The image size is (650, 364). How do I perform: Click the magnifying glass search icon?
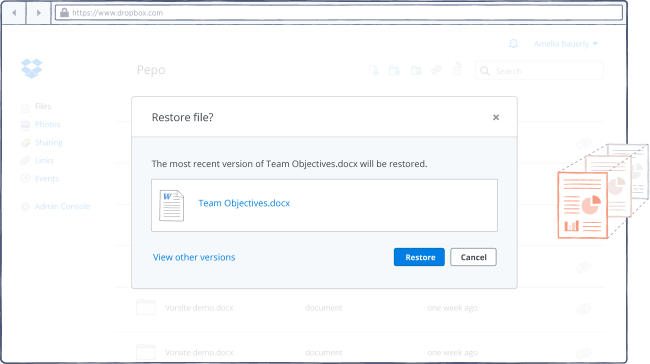pos(485,71)
